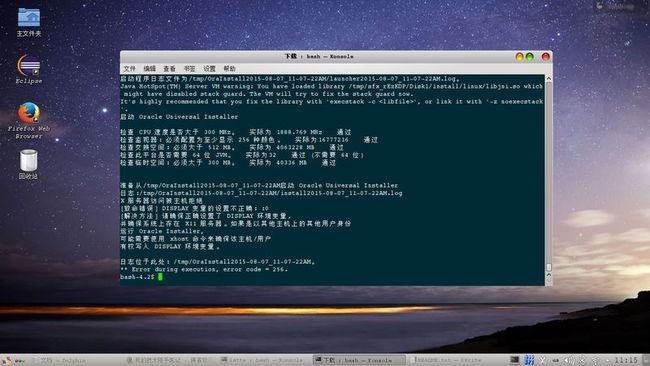Click the '日志位于此处' log location line
Screen dimensions: 650x366
click(218, 262)
